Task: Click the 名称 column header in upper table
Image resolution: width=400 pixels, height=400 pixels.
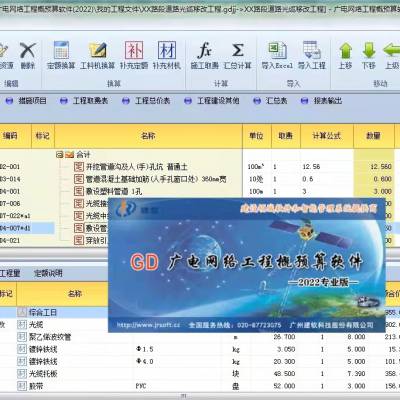Action: click(x=148, y=136)
